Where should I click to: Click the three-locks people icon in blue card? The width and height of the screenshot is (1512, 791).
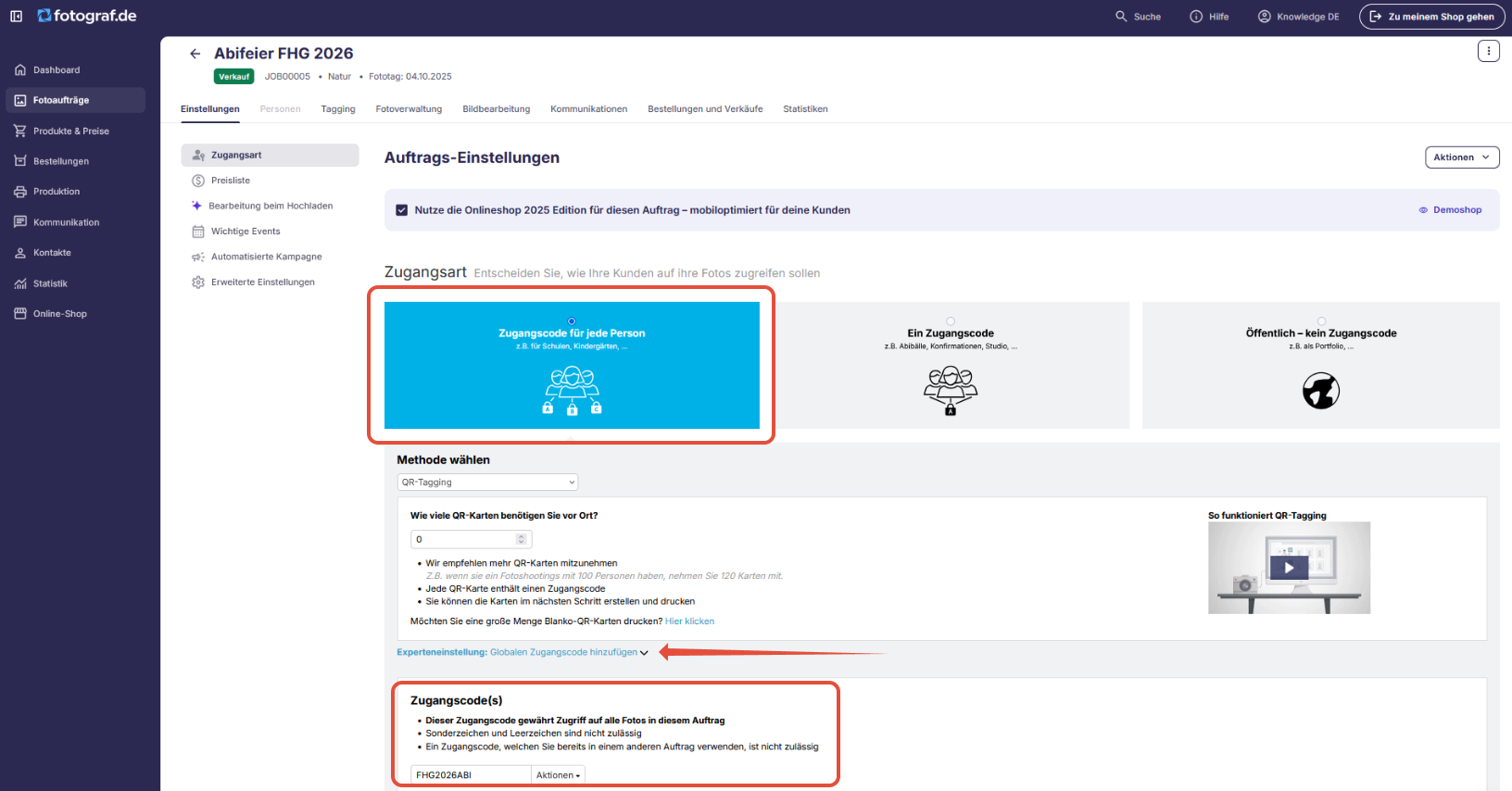[572, 391]
